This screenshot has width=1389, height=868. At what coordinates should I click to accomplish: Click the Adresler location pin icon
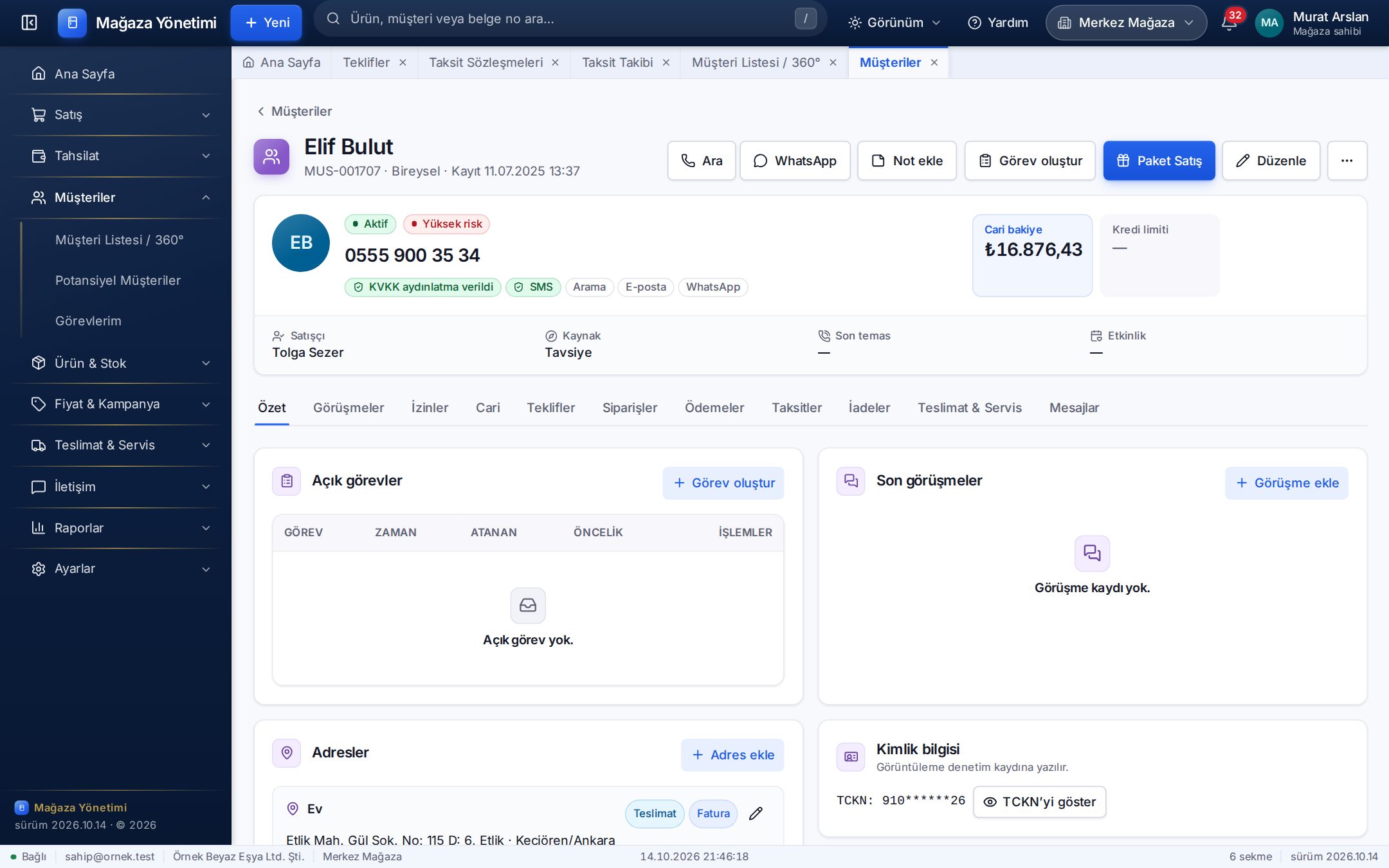[x=287, y=753]
